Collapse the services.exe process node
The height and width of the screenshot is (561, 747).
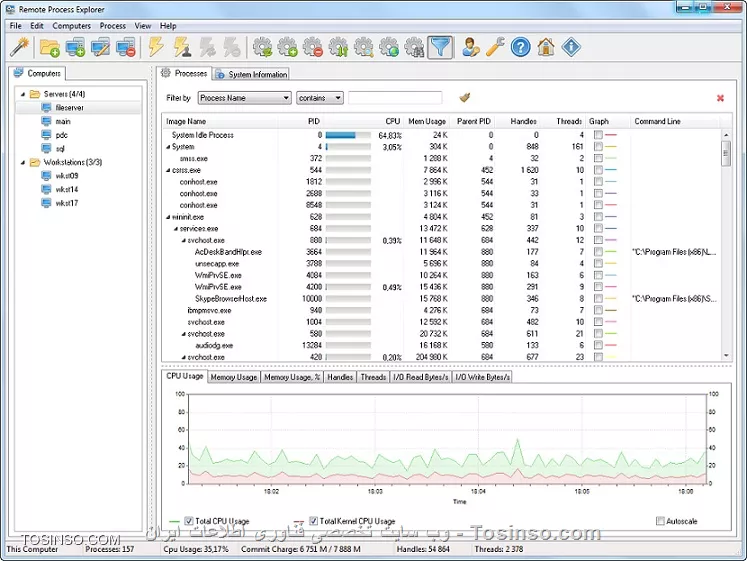(x=176, y=229)
